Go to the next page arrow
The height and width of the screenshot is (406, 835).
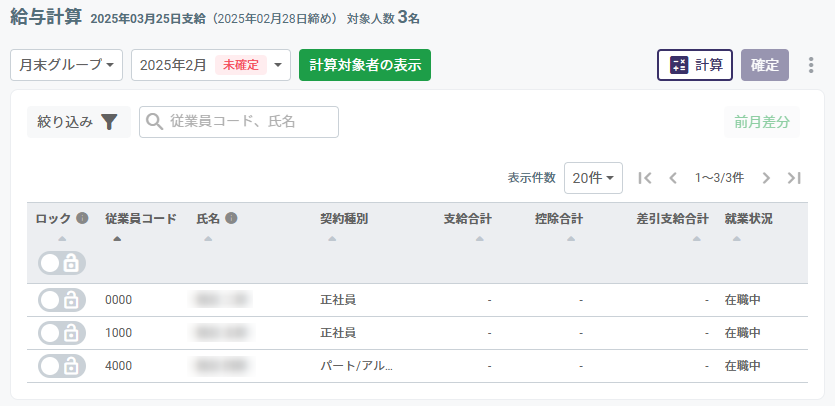(766, 178)
